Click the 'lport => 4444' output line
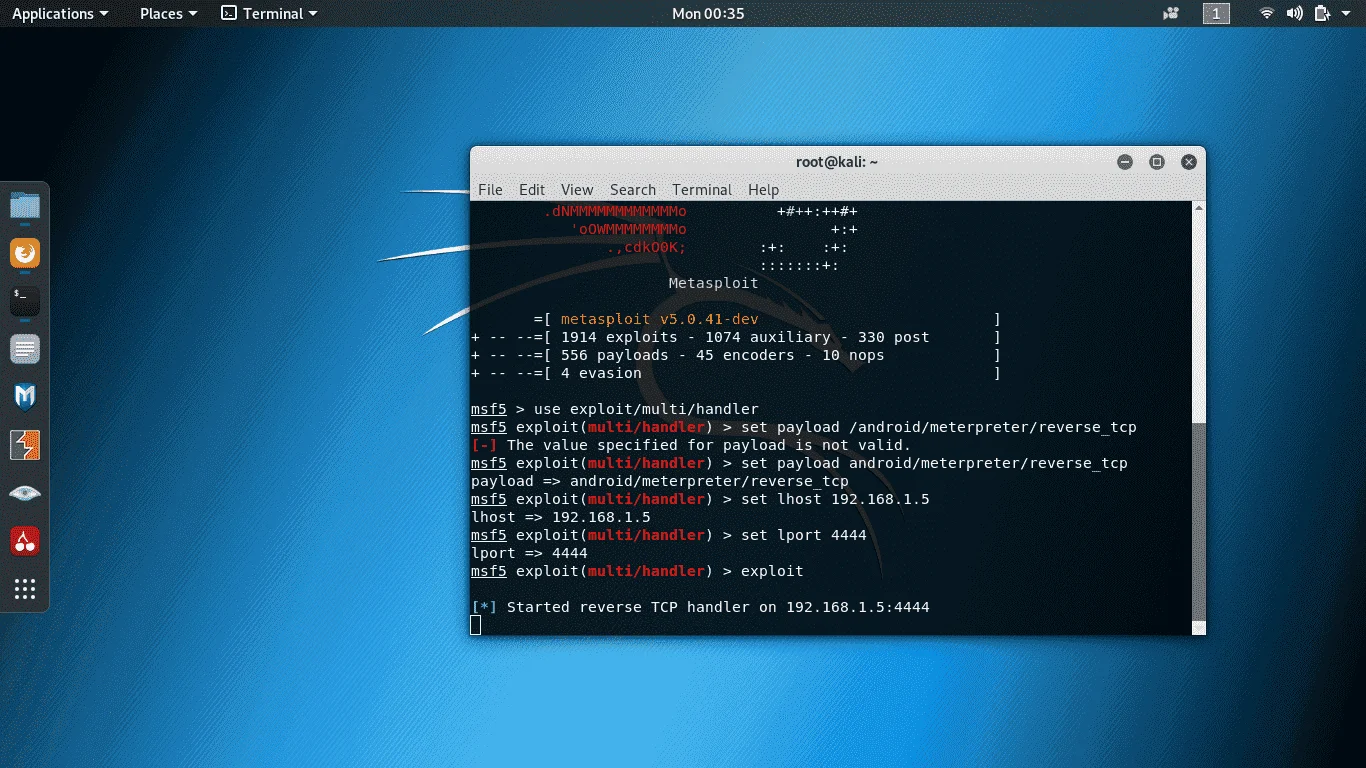Screen dimensions: 1366x768 [529, 553]
